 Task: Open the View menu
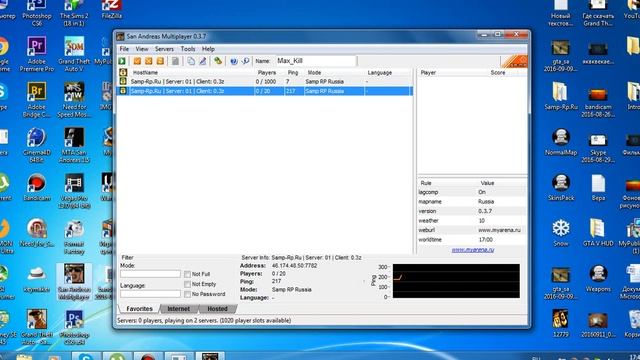pyautogui.click(x=142, y=49)
